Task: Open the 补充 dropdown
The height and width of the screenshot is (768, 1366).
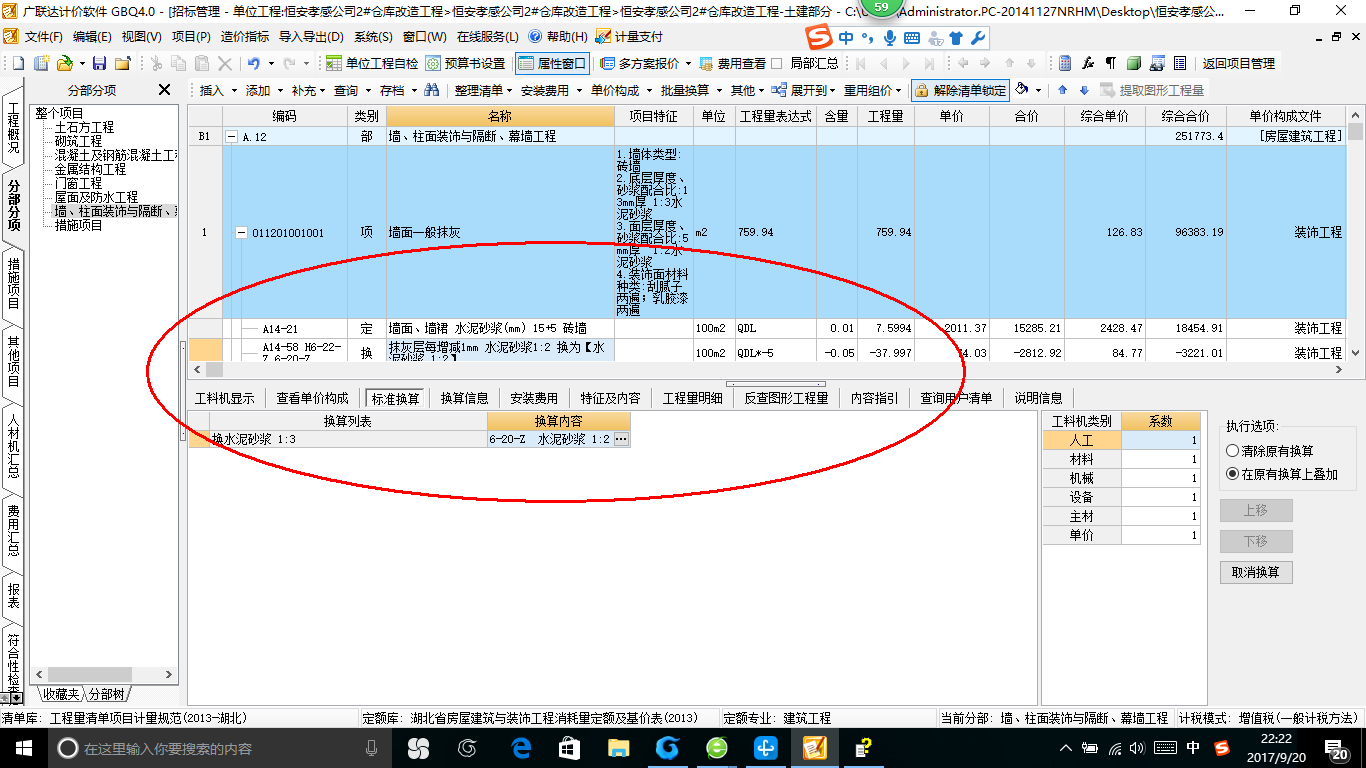Action: pos(308,90)
